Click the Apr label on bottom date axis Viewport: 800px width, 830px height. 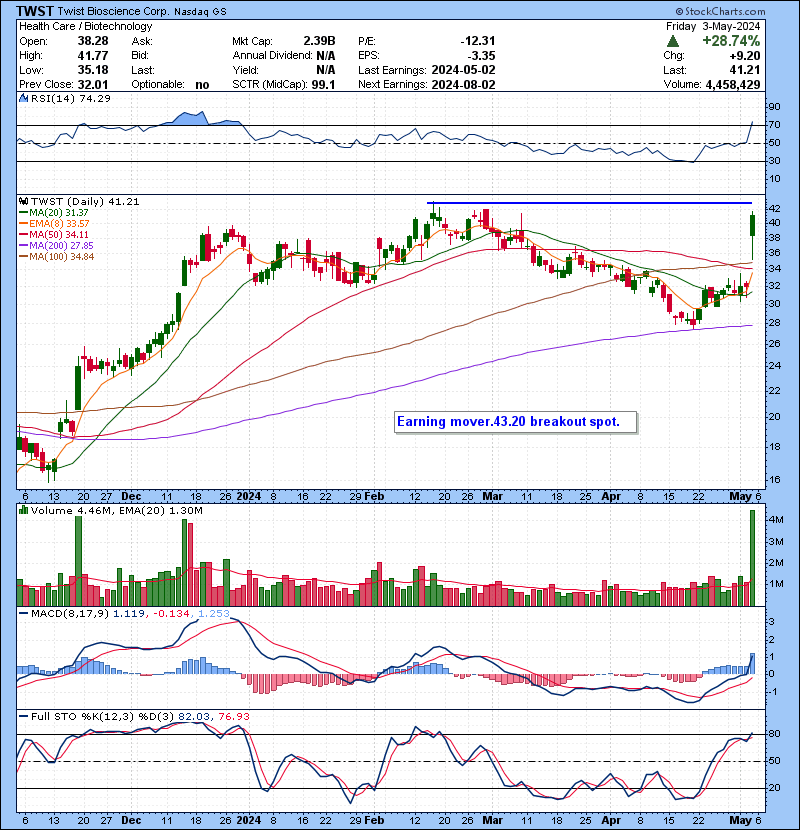(611, 820)
